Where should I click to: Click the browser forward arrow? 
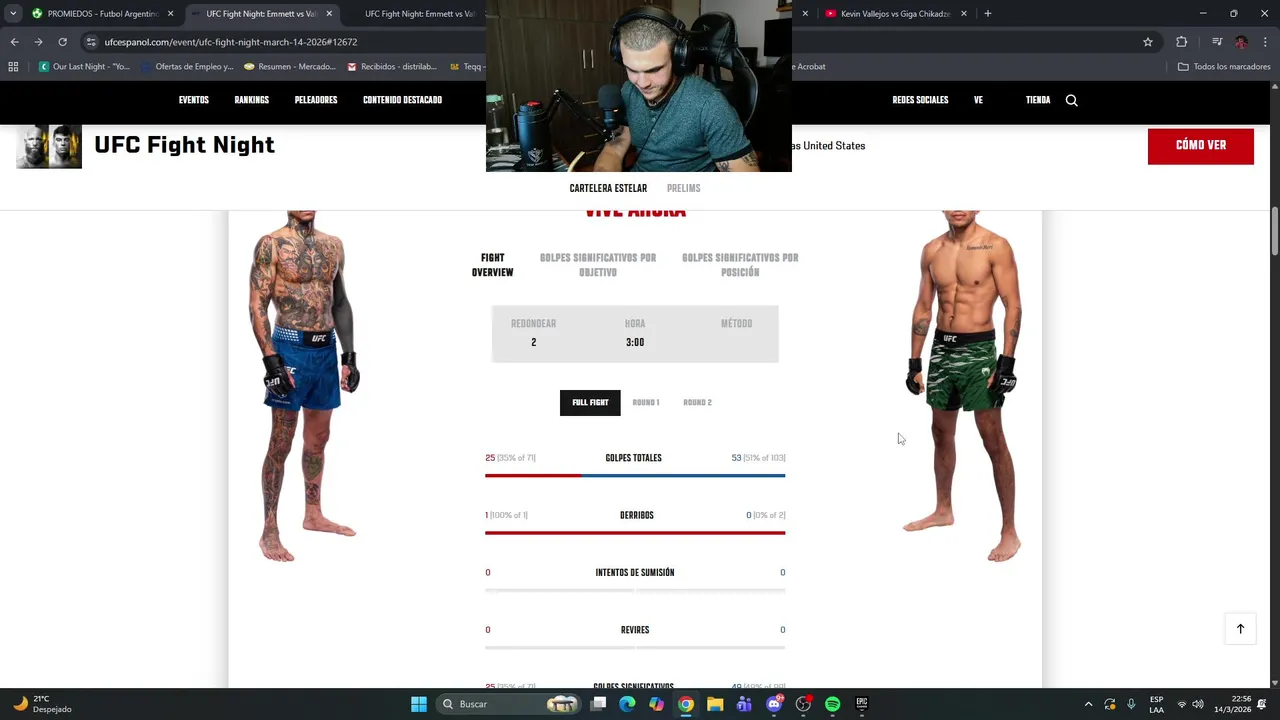38,42
